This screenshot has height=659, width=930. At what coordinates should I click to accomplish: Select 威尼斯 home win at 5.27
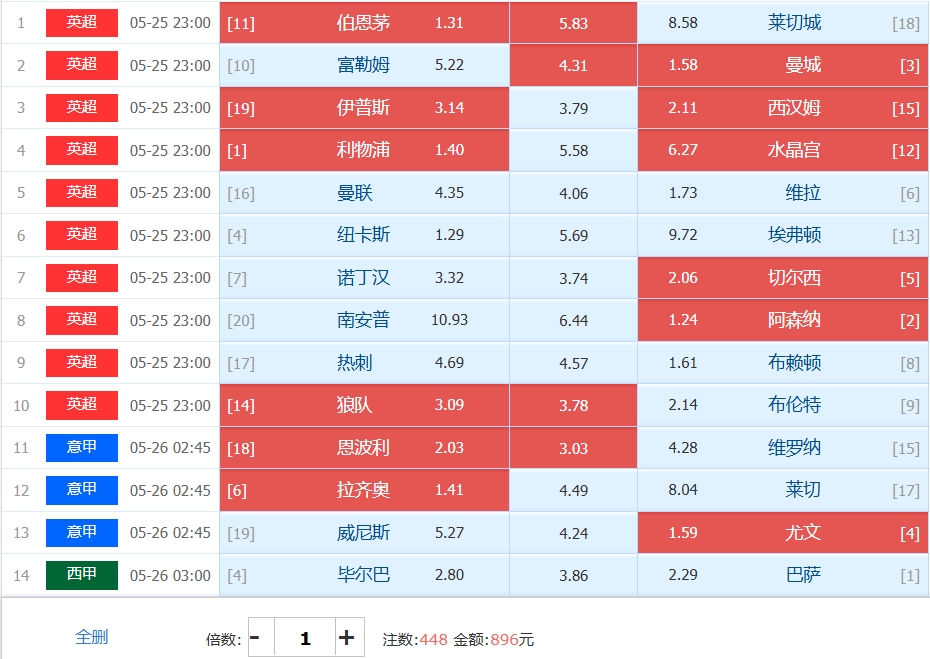click(x=364, y=533)
